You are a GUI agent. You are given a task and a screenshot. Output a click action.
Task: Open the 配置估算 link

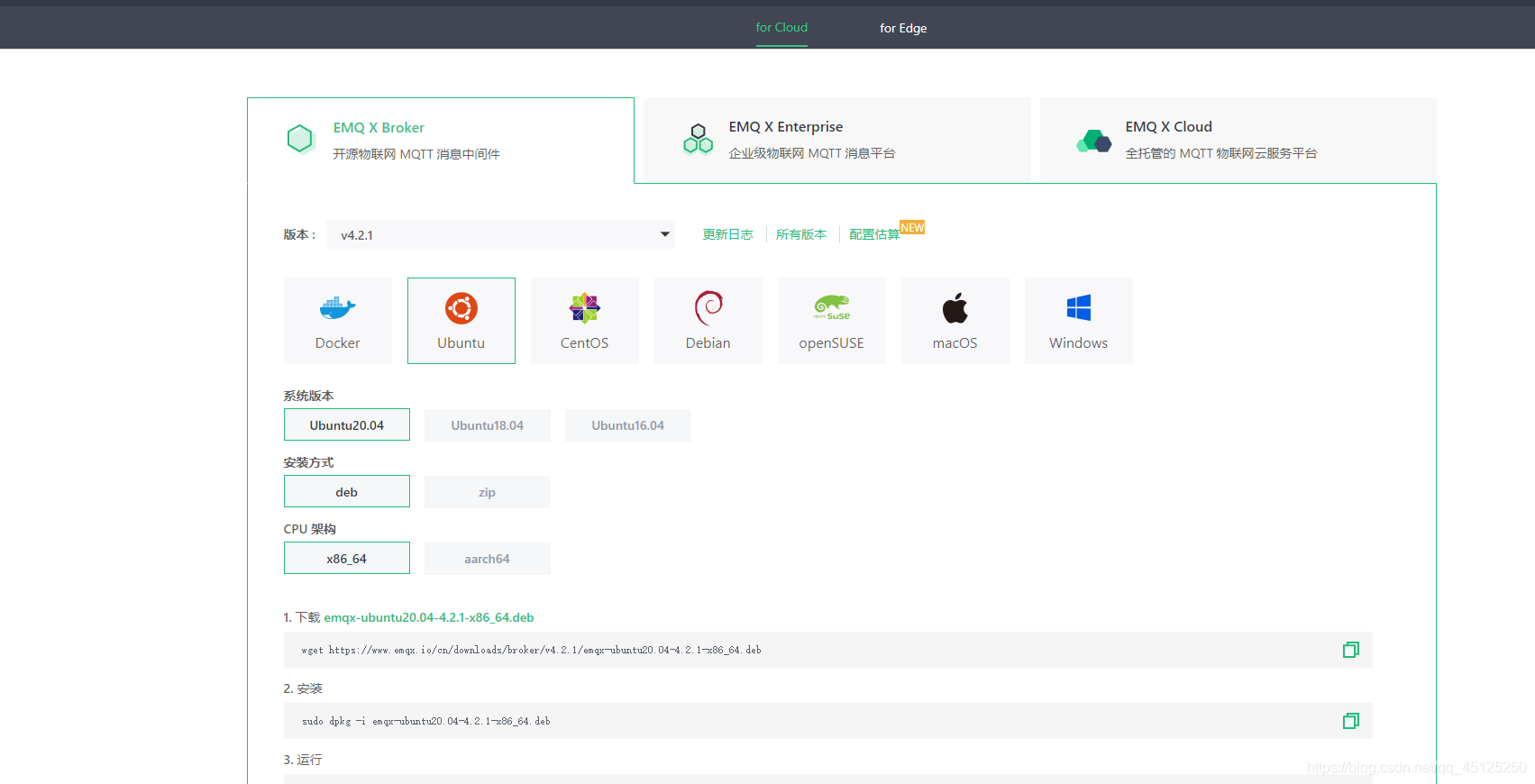click(x=874, y=234)
